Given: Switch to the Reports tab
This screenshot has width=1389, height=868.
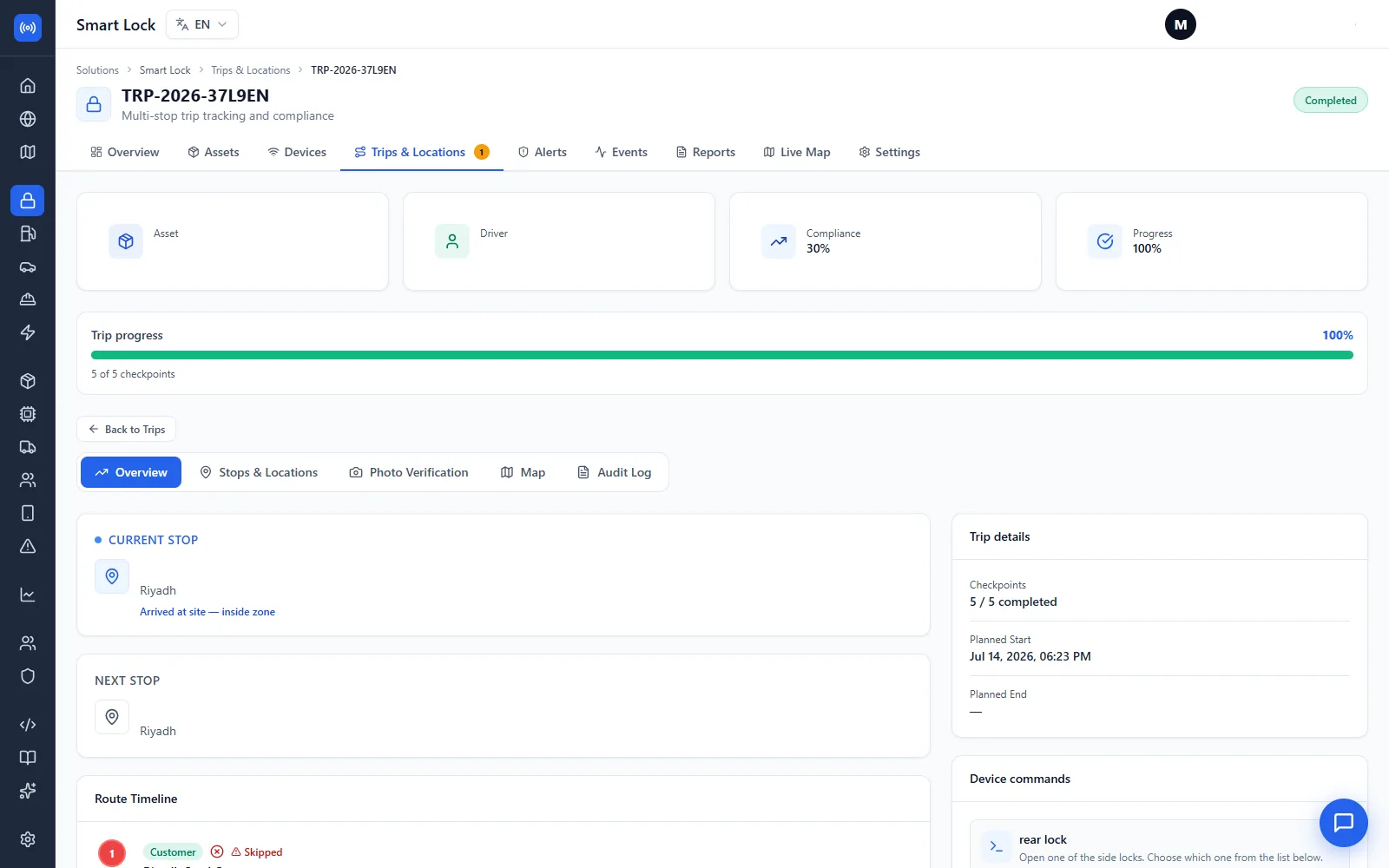Looking at the screenshot, I should [706, 152].
